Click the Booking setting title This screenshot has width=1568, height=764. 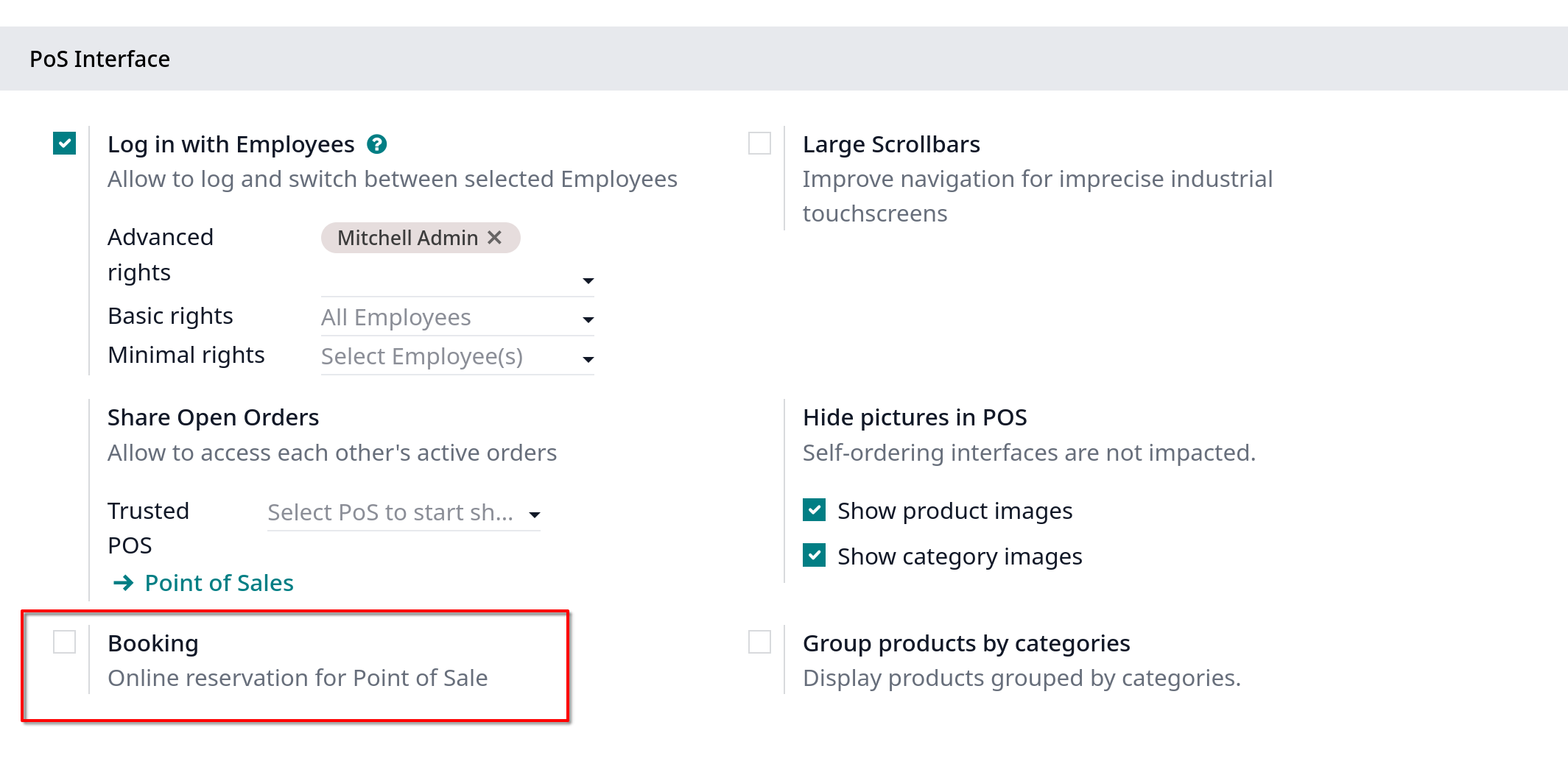click(x=153, y=643)
